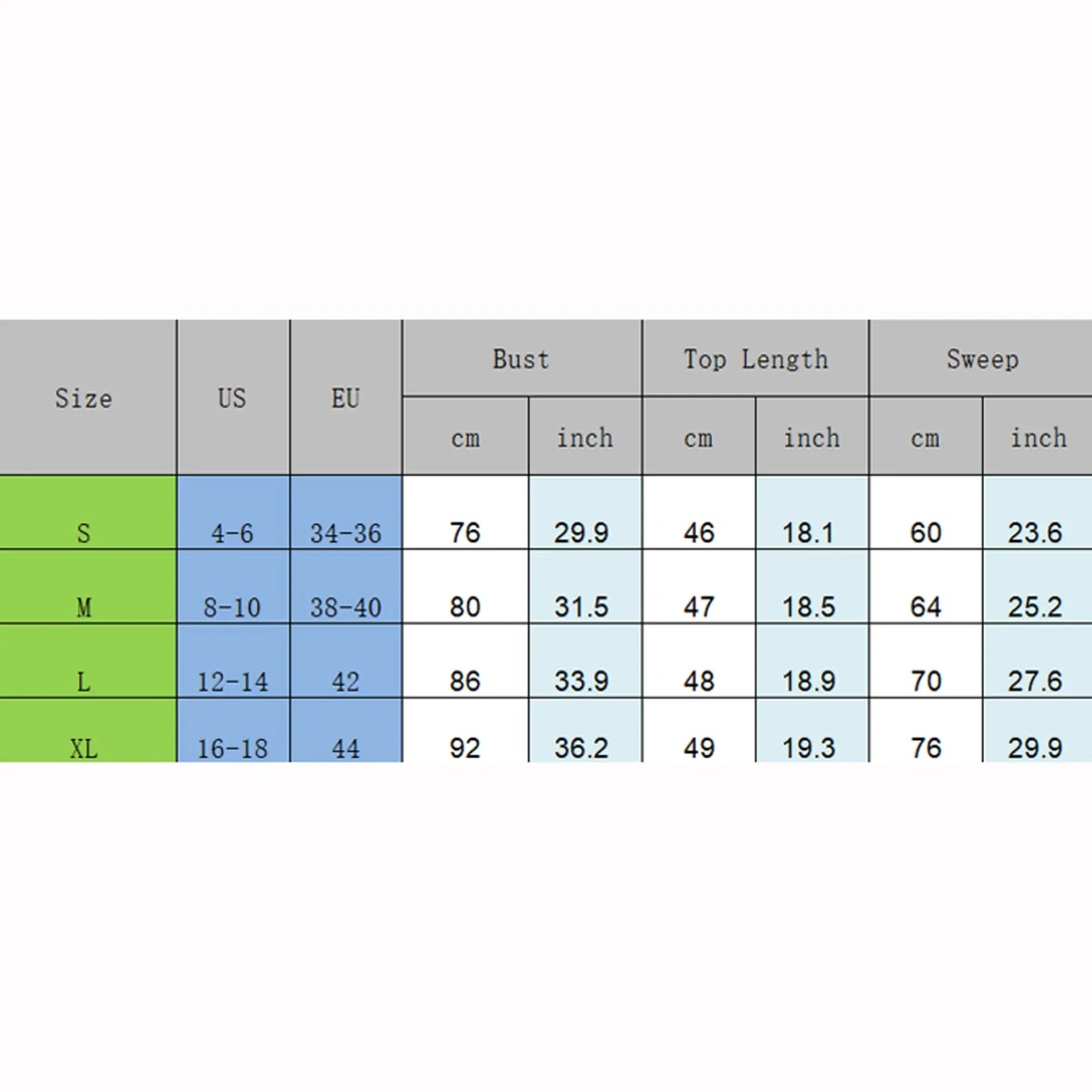Screen dimensions: 1092x1092
Task: Select the green XL size cell
Action: tap(88, 730)
